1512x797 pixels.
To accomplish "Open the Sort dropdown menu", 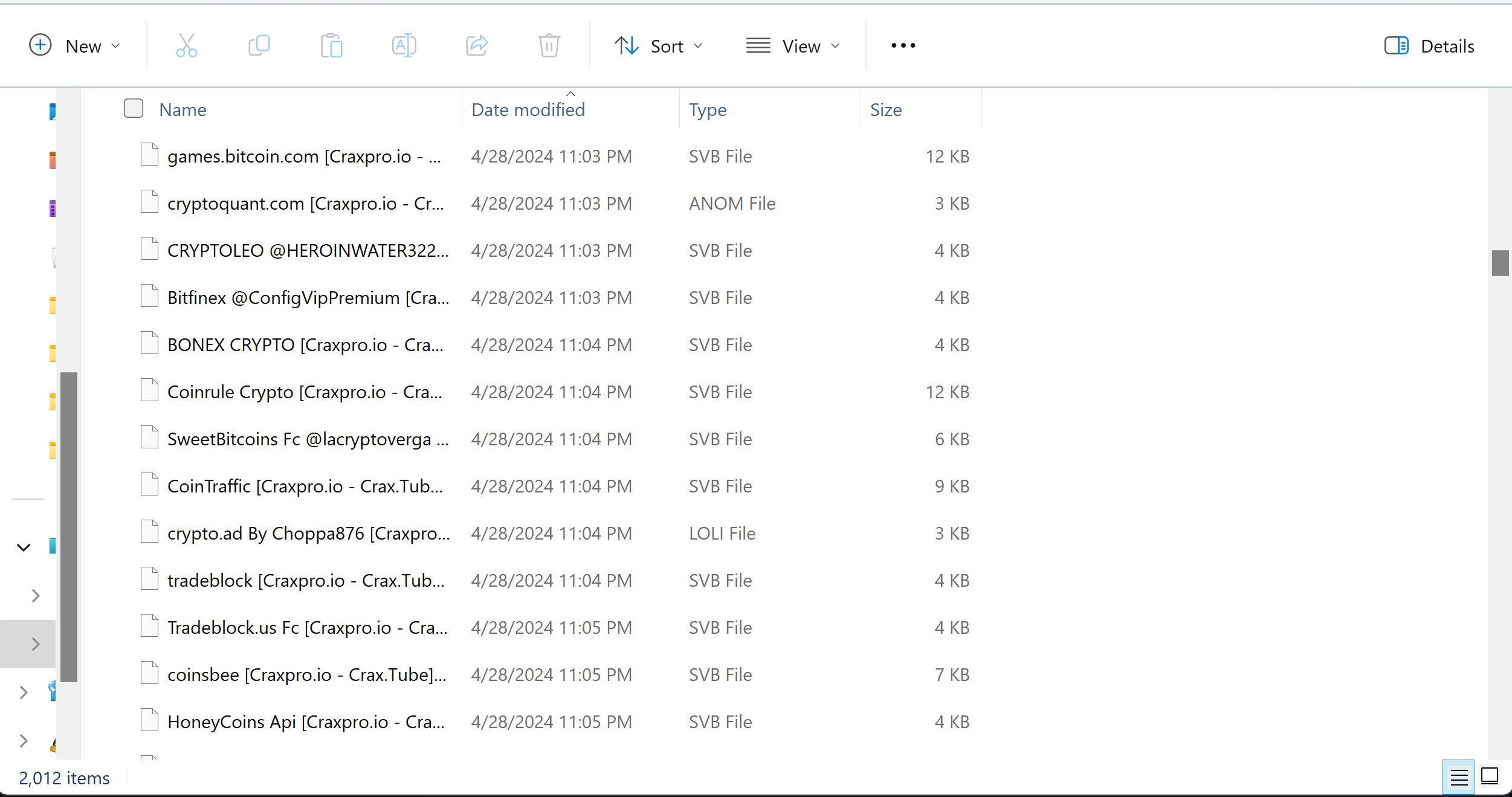I will [x=659, y=46].
